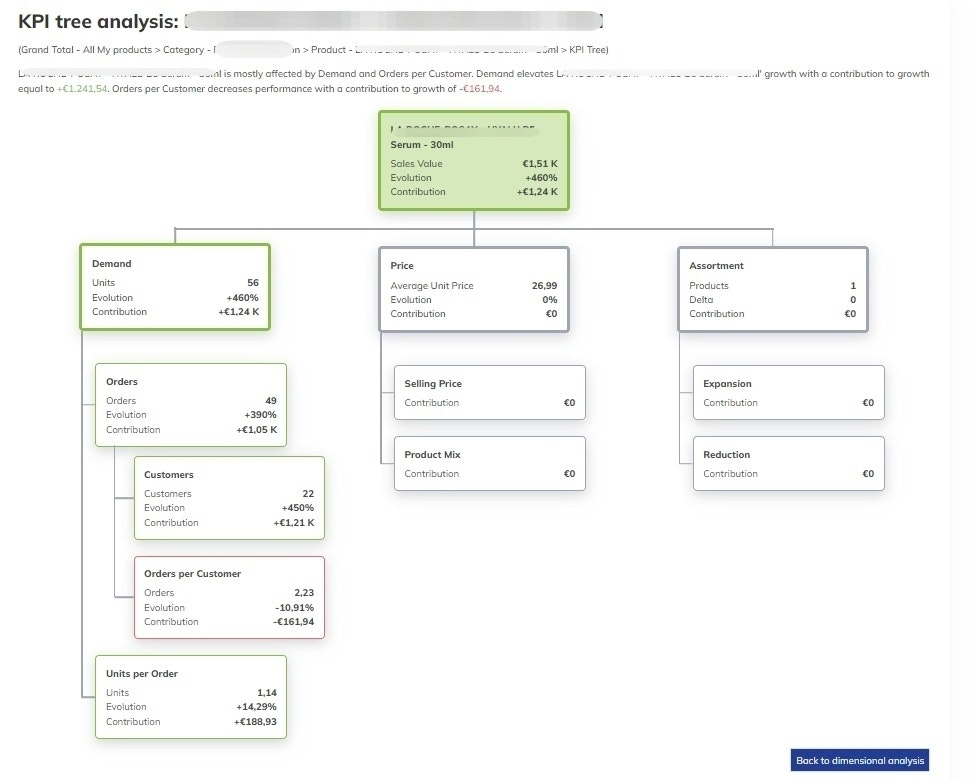Click the KPI tree analysis heading
The image size is (978, 781).
tap(99, 21)
